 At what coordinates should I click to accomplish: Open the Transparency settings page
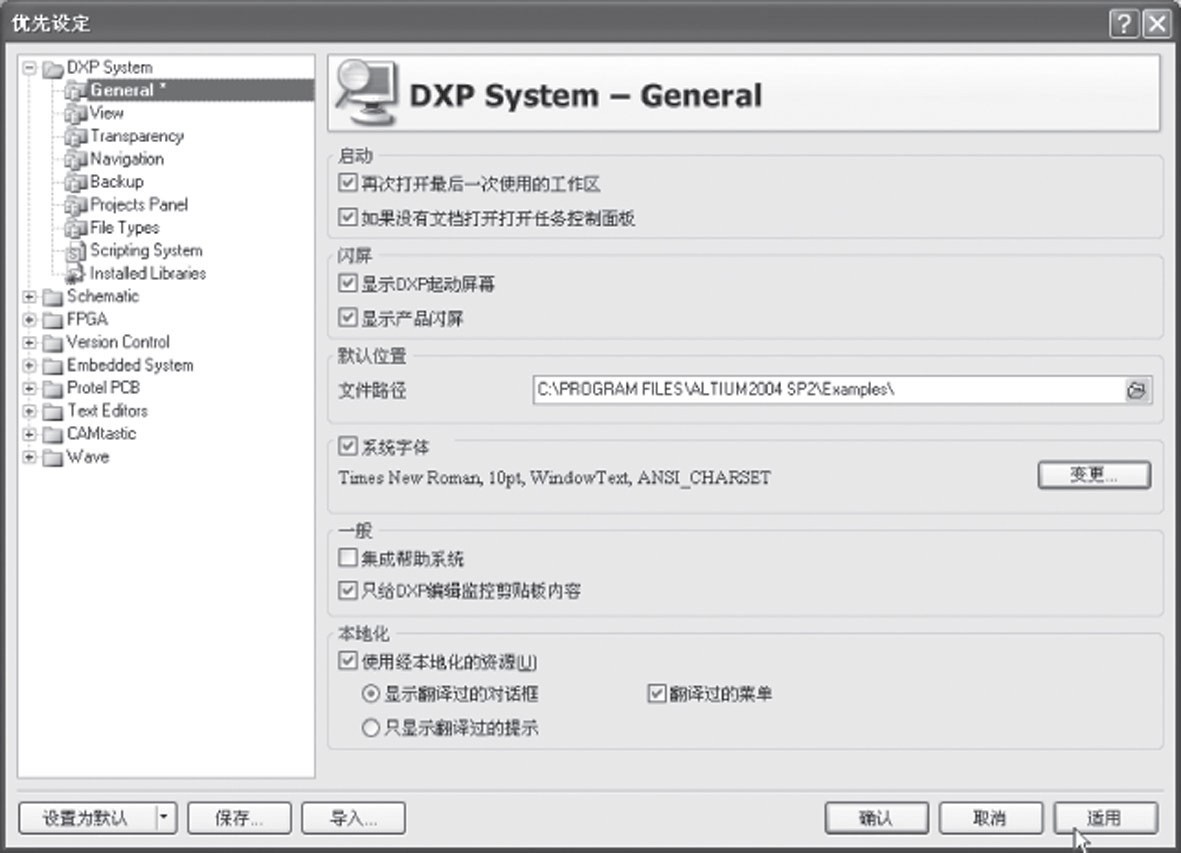[137, 136]
